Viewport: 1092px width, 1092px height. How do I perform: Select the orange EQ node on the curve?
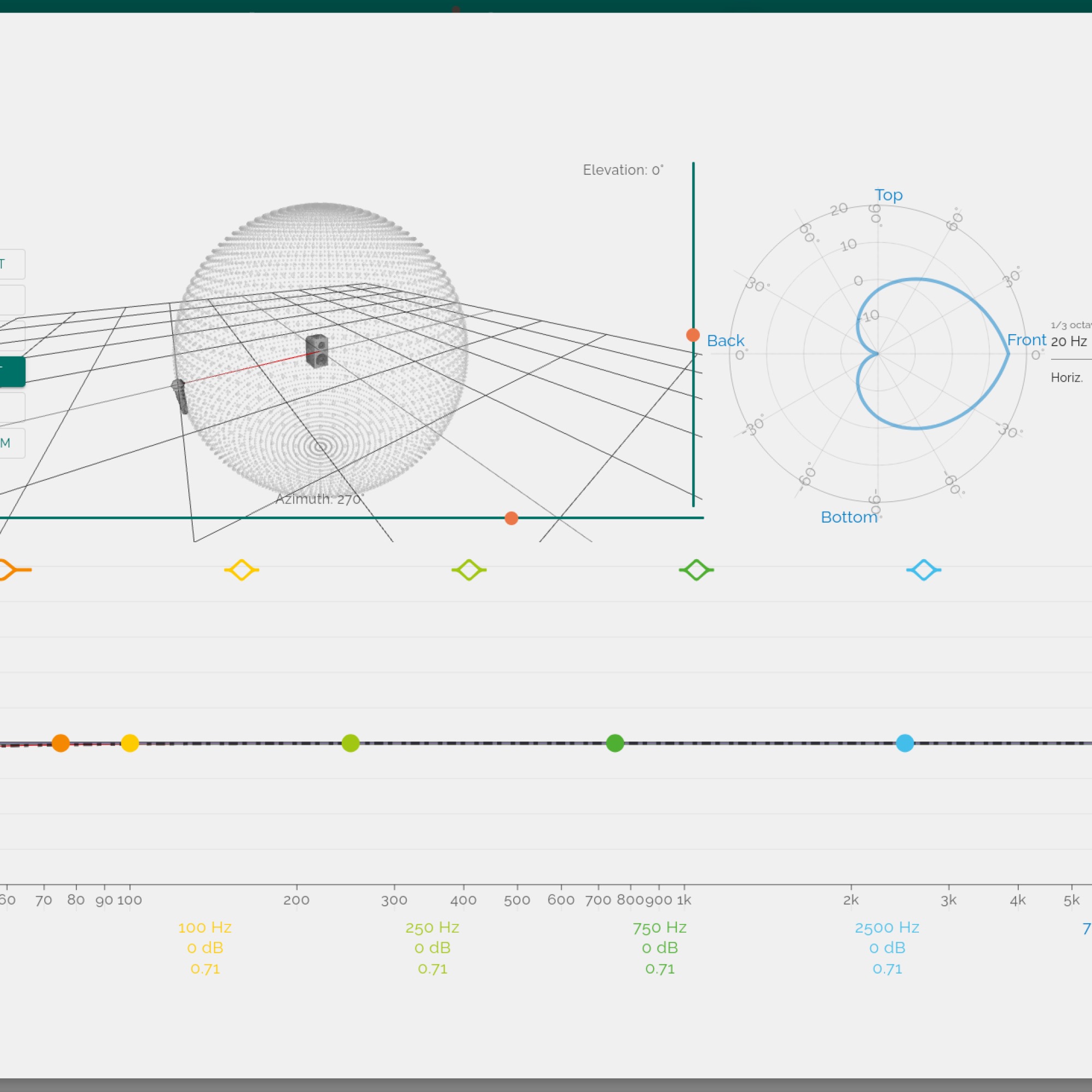[x=61, y=743]
